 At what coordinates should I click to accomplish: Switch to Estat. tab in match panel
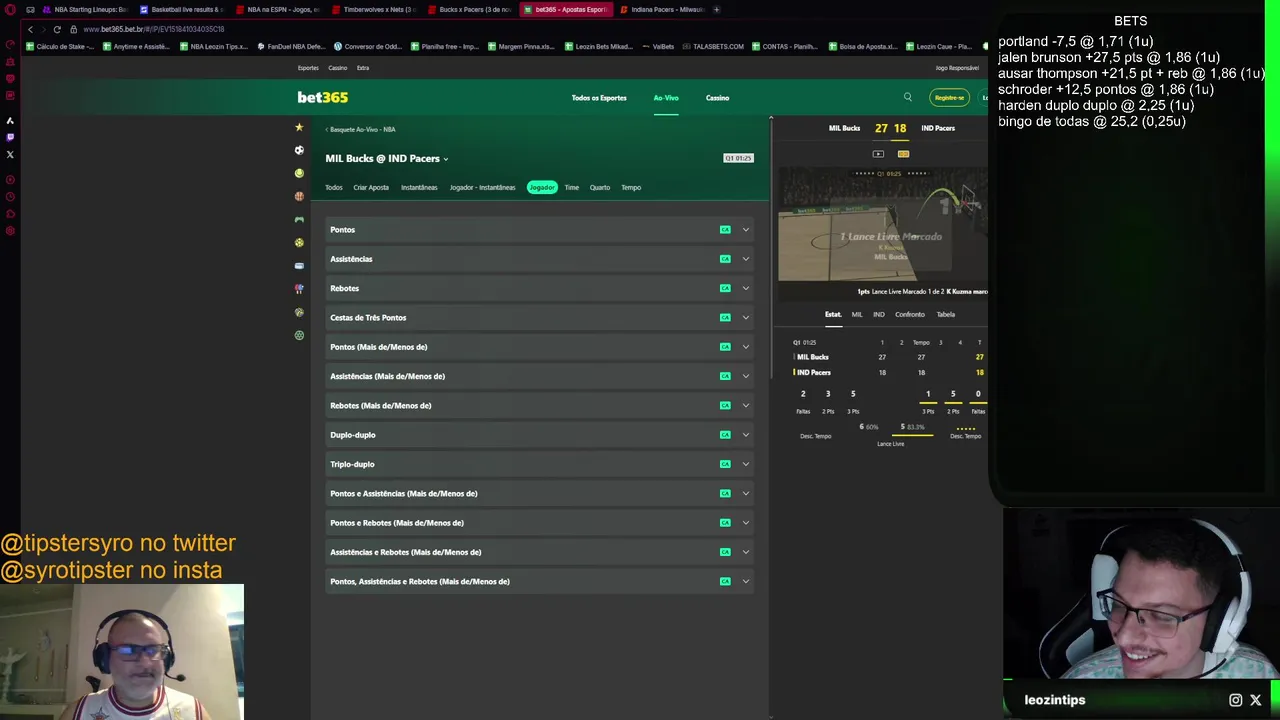pos(833,314)
